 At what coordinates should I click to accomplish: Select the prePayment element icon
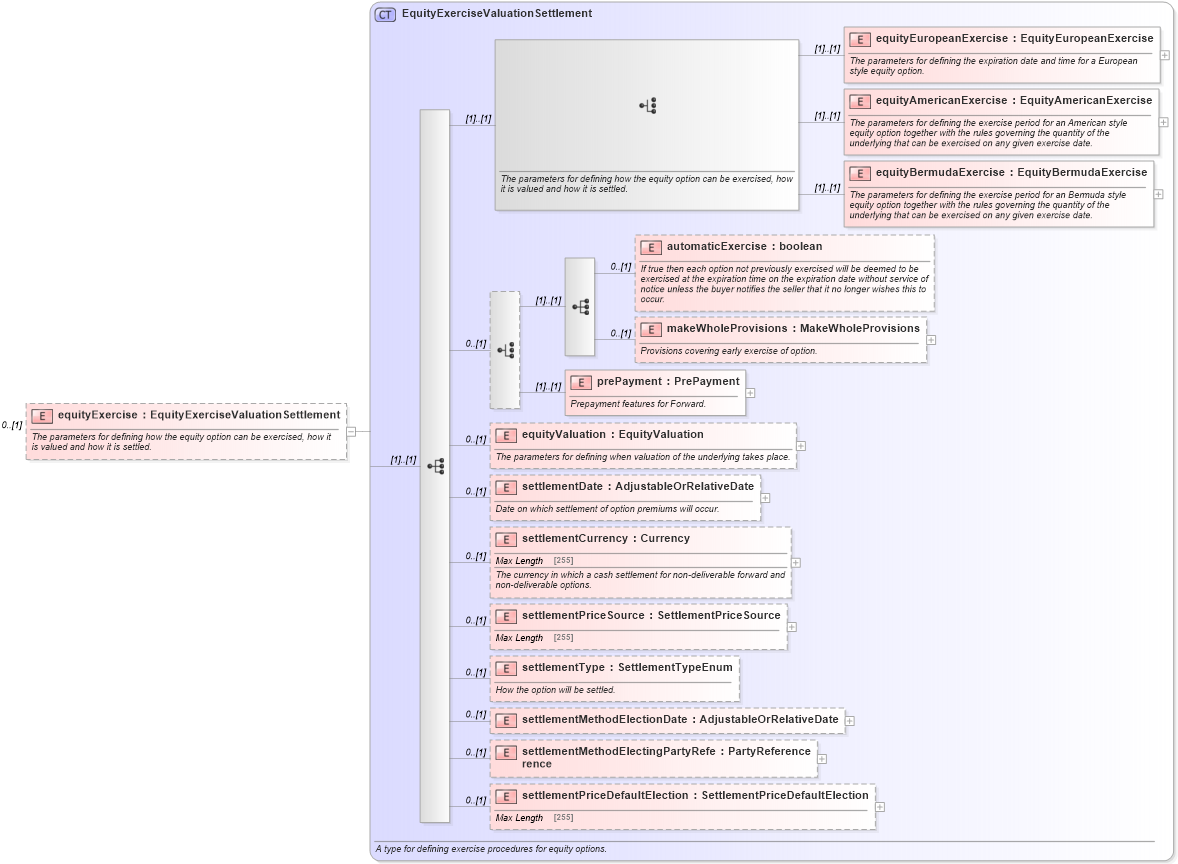tap(580, 381)
